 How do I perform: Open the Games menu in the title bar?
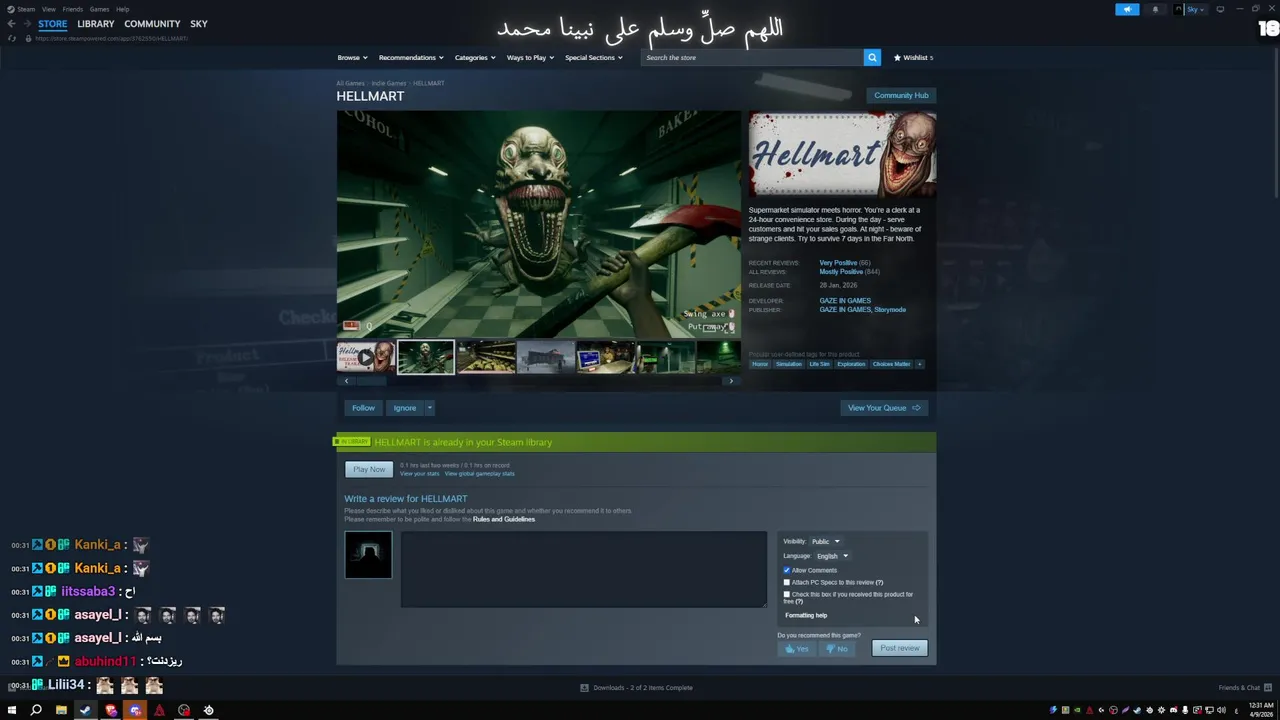click(99, 9)
